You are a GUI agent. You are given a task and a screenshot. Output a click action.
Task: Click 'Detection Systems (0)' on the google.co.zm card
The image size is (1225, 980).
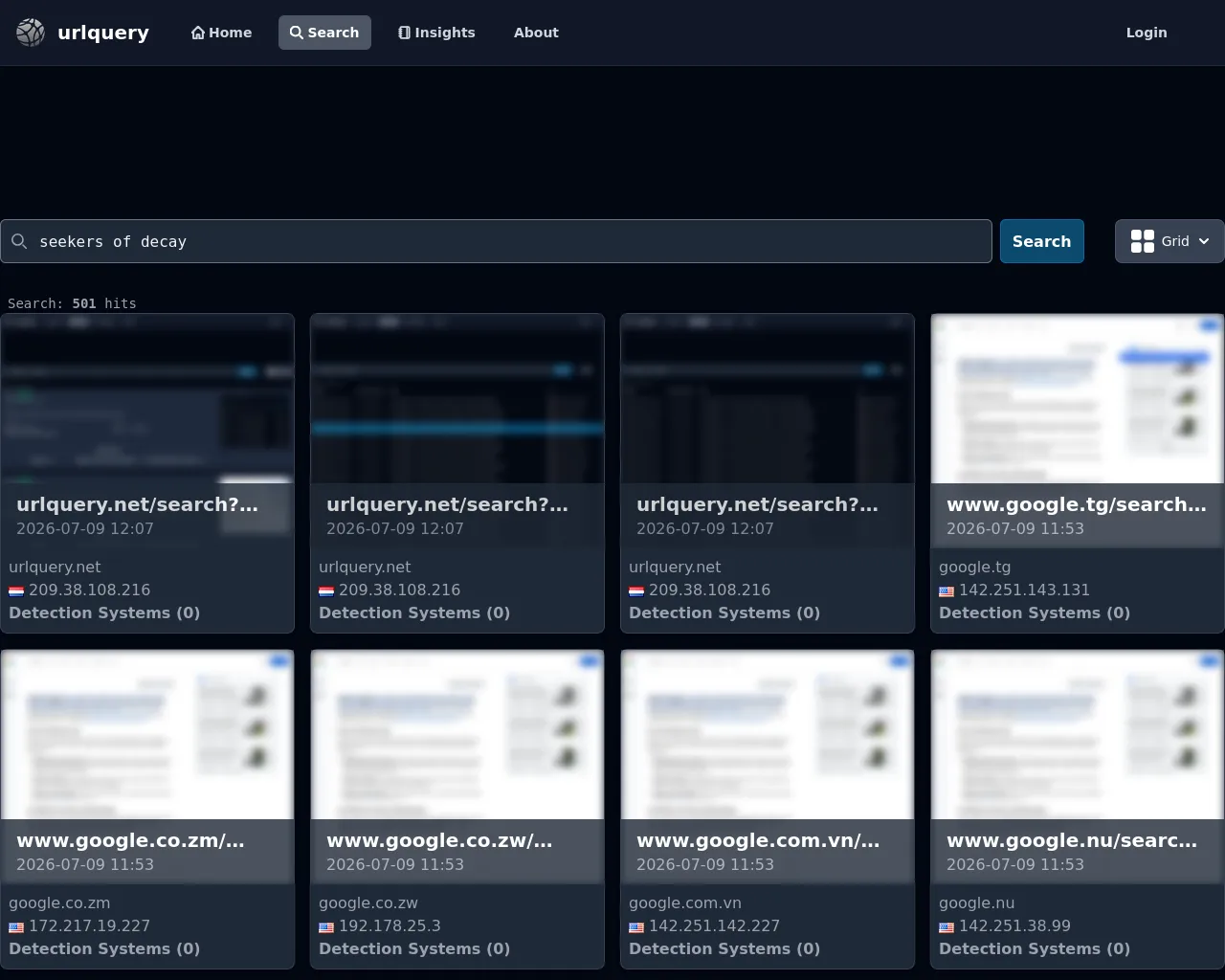pos(104,949)
